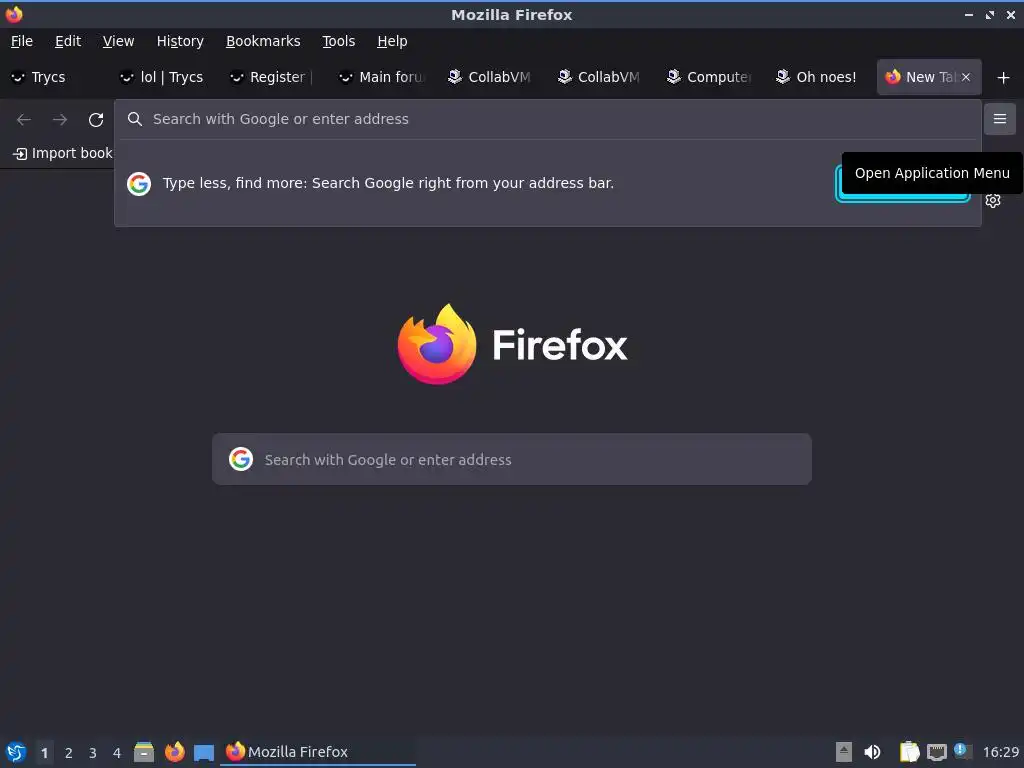The height and width of the screenshot is (768, 1024).
Task: Go forward one page
Action: point(60,120)
